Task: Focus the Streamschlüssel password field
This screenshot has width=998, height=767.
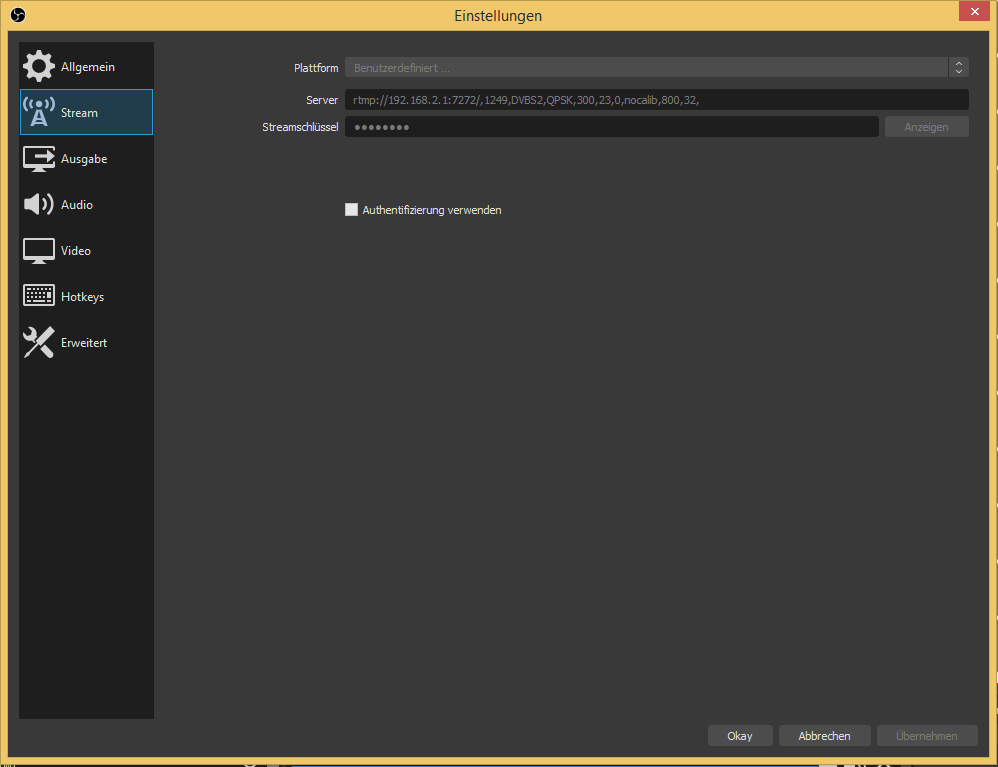Action: [611, 127]
